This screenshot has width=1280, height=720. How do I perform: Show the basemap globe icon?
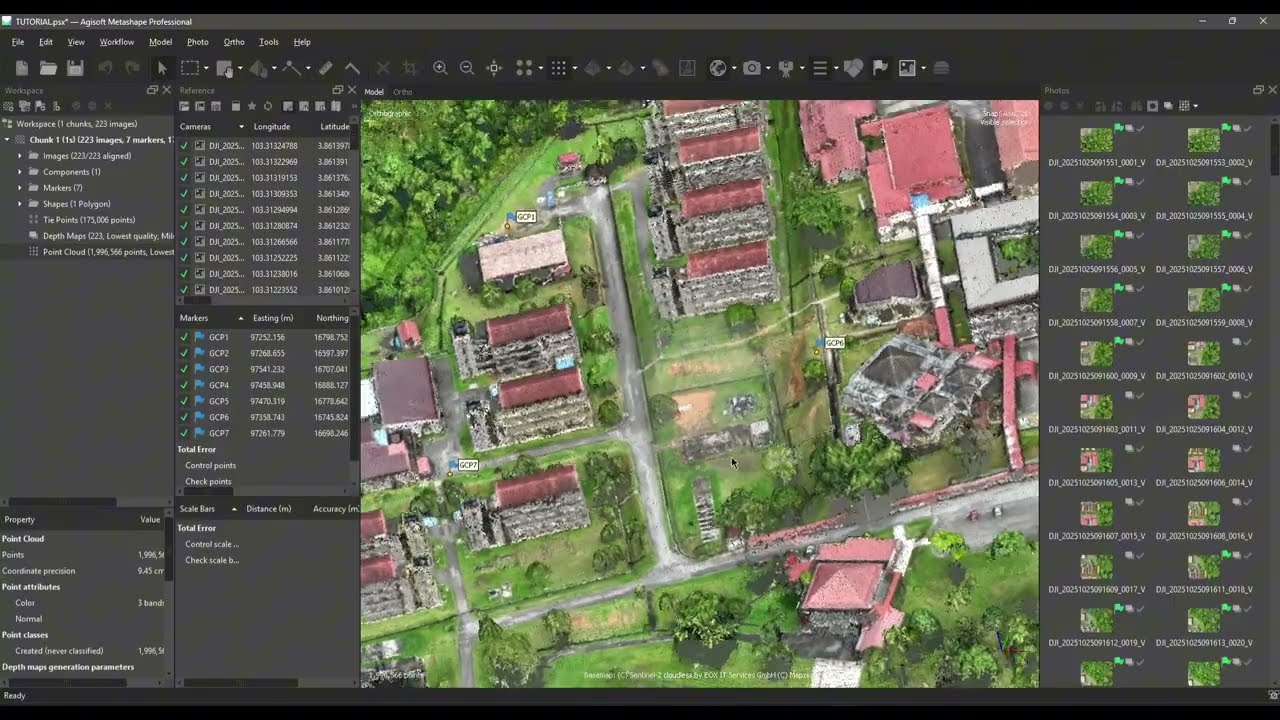[x=718, y=68]
